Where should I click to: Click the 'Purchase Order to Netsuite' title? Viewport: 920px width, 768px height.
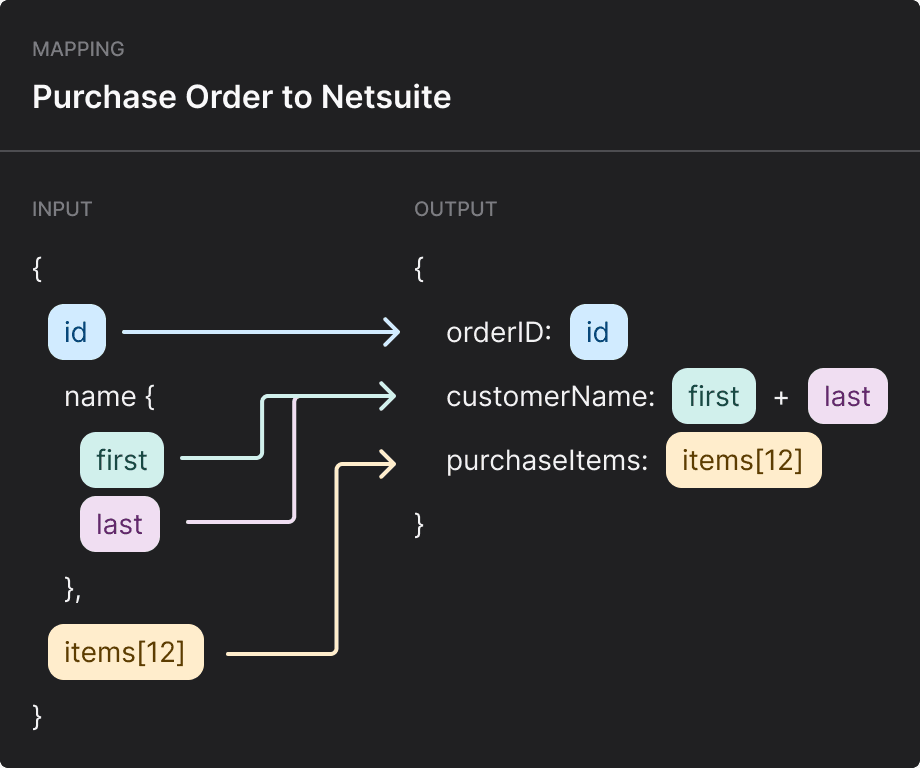pos(242,97)
